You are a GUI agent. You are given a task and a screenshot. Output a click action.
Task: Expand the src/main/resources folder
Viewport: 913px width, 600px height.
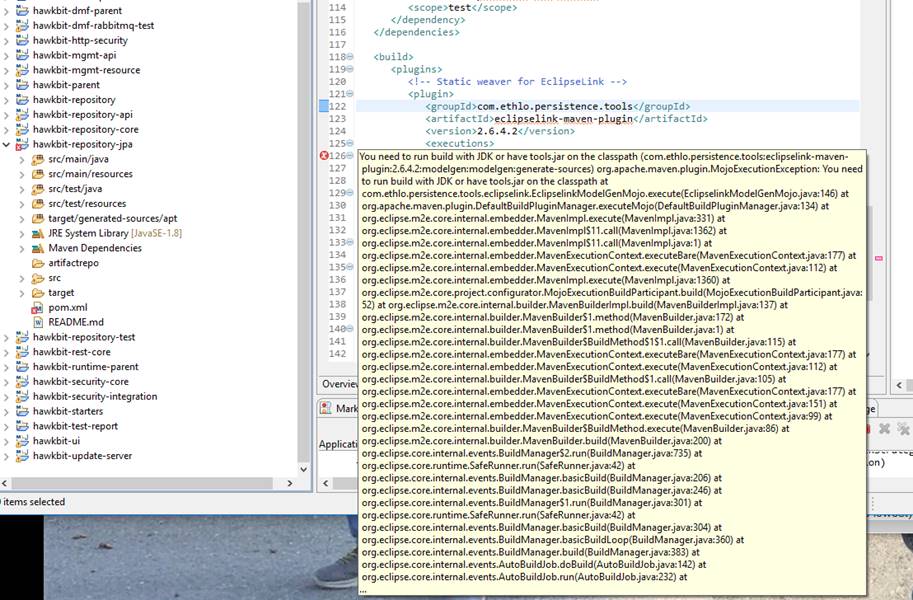tap(22, 174)
